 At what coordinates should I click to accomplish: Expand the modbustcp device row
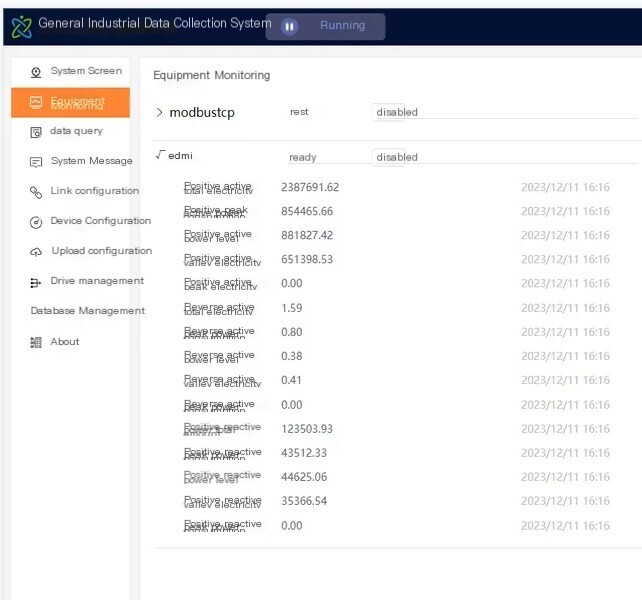tap(160, 112)
